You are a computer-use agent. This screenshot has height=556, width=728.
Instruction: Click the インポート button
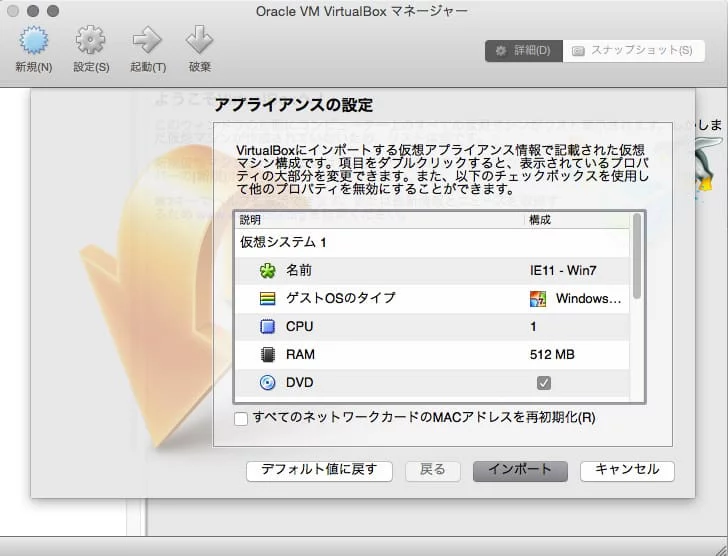(x=520, y=471)
